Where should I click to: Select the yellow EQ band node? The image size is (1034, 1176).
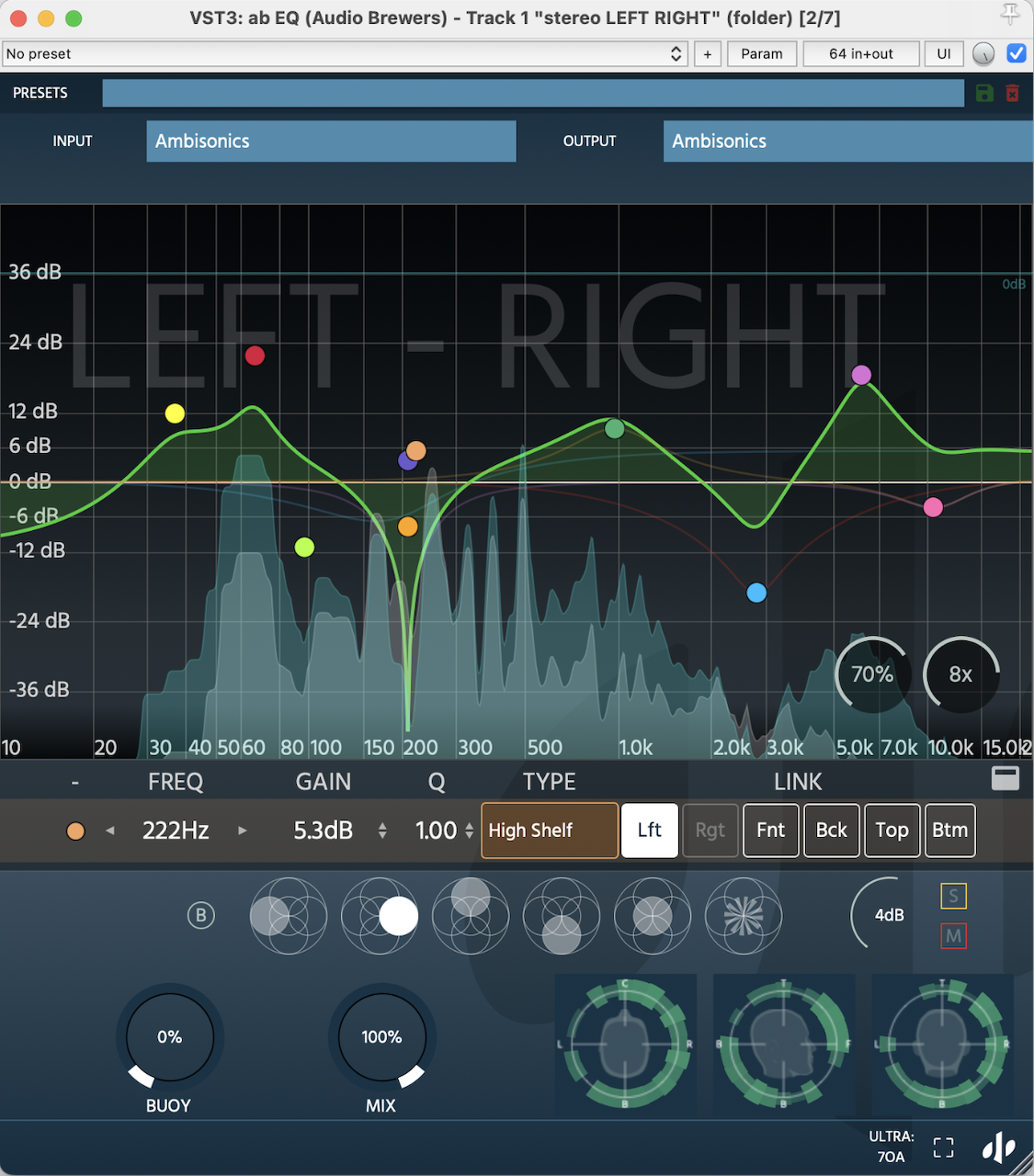(175, 413)
